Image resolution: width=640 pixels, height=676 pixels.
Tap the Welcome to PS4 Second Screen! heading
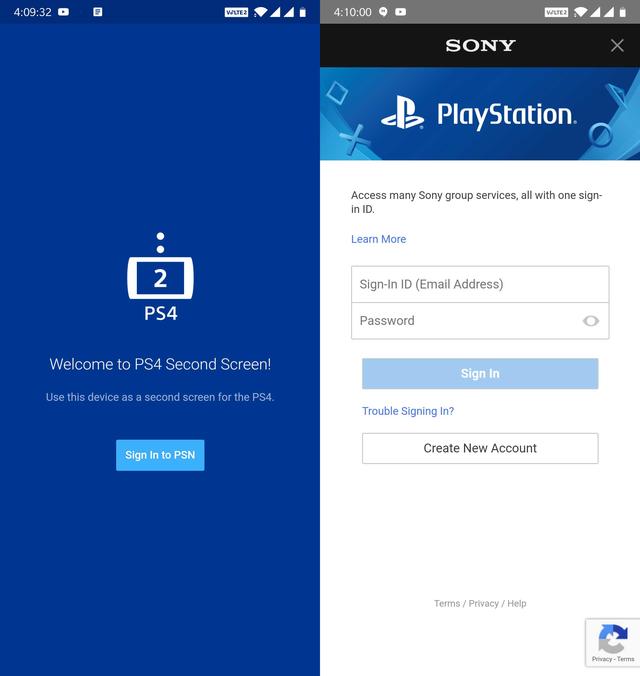tap(160, 364)
